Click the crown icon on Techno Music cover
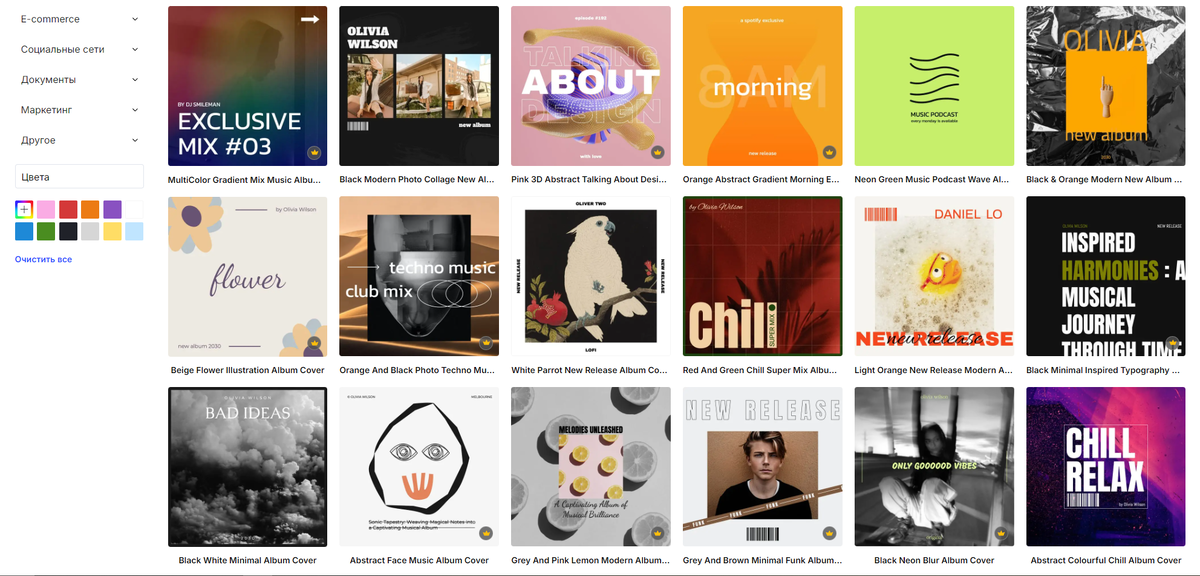 486,343
